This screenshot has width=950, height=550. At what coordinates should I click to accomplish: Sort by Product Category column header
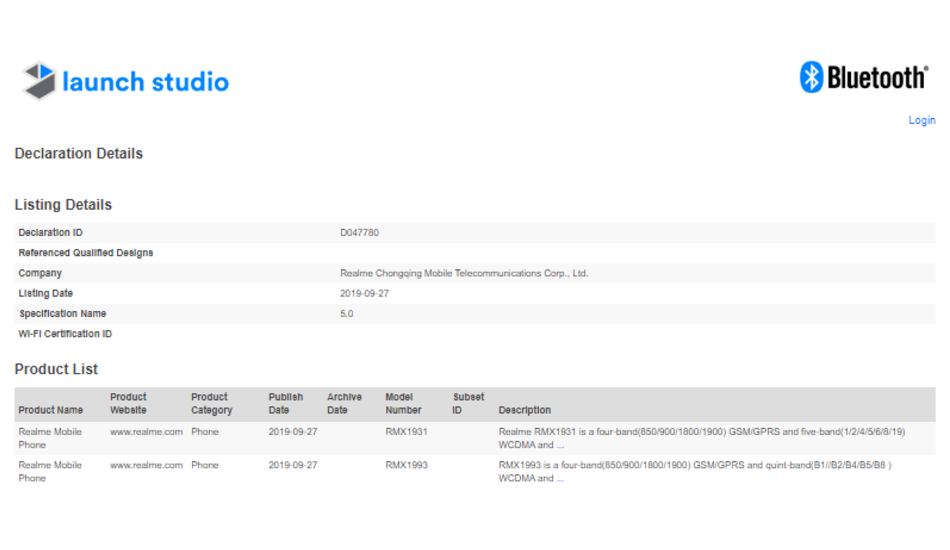click(x=211, y=404)
